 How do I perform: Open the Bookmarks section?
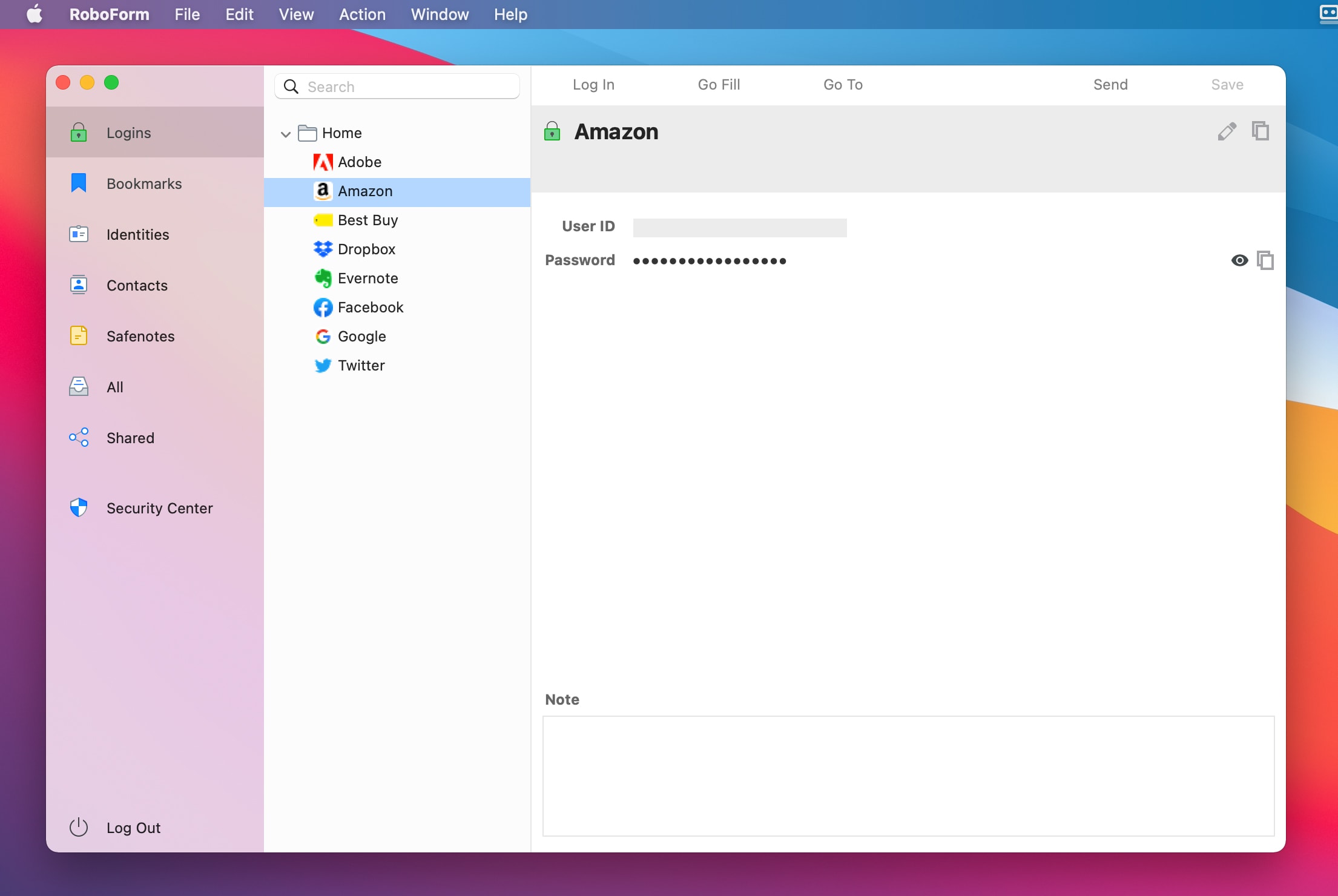click(x=144, y=183)
